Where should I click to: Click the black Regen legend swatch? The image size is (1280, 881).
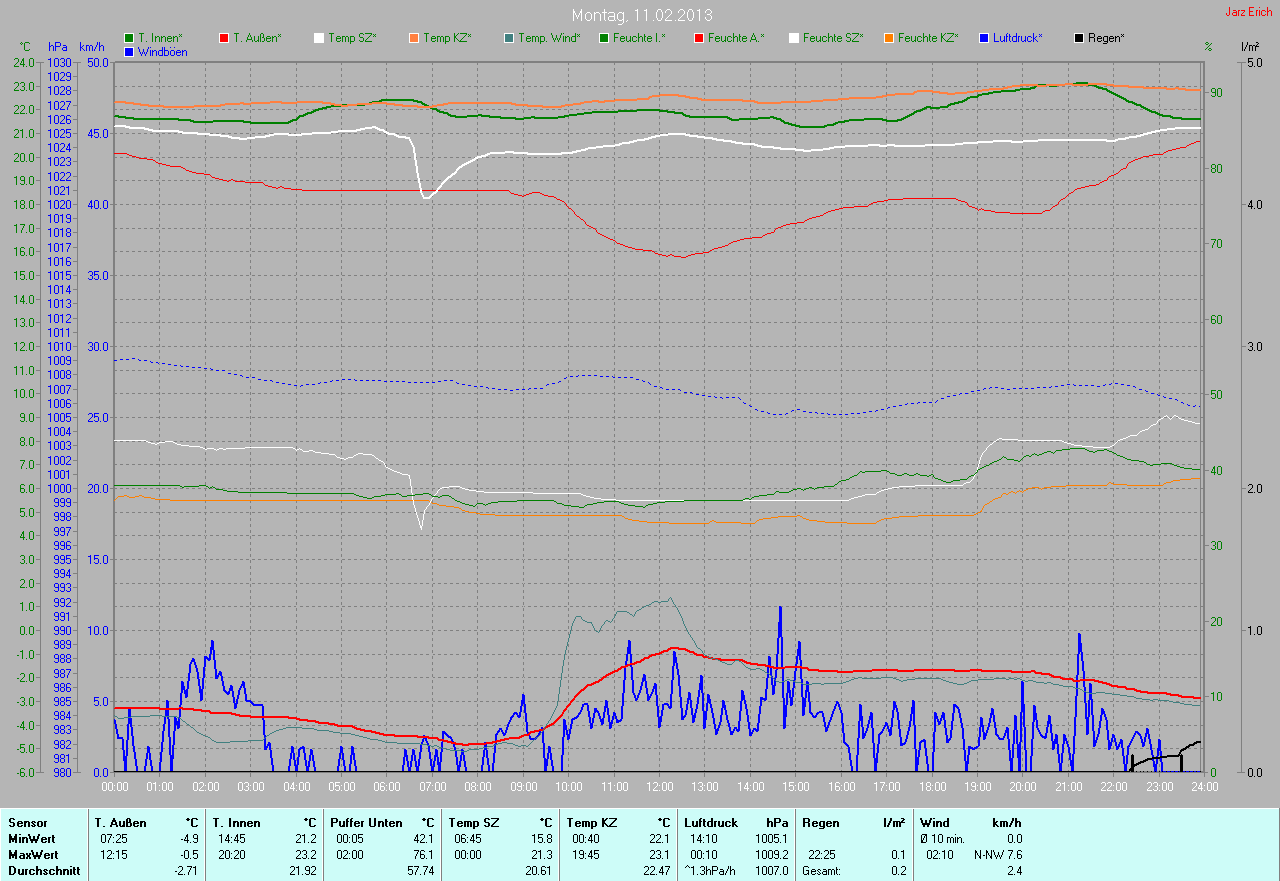click(1079, 38)
